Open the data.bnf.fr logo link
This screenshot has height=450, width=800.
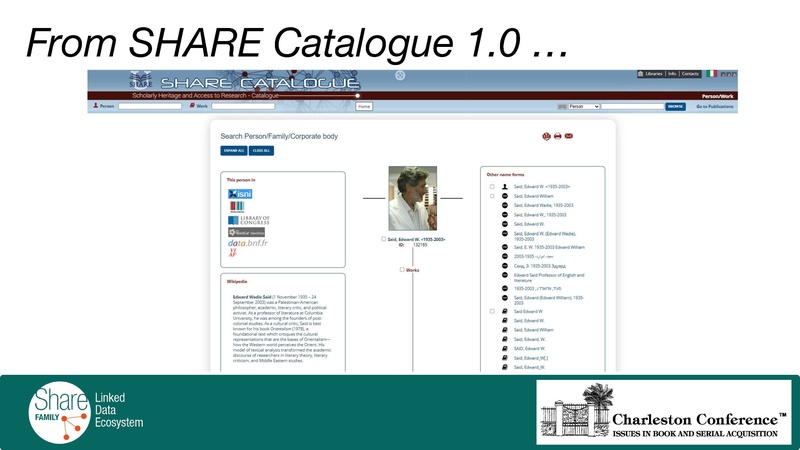point(247,243)
